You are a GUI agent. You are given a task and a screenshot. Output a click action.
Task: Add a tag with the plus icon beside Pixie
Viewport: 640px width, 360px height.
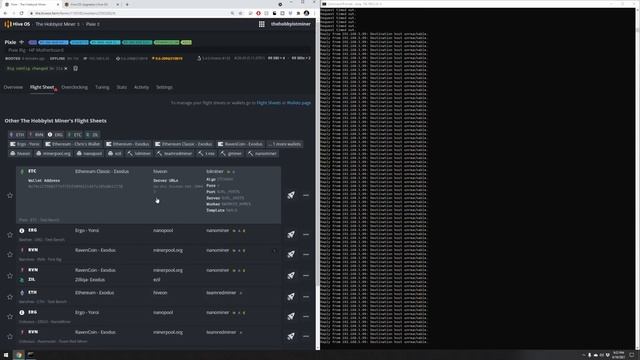pos(22,42)
